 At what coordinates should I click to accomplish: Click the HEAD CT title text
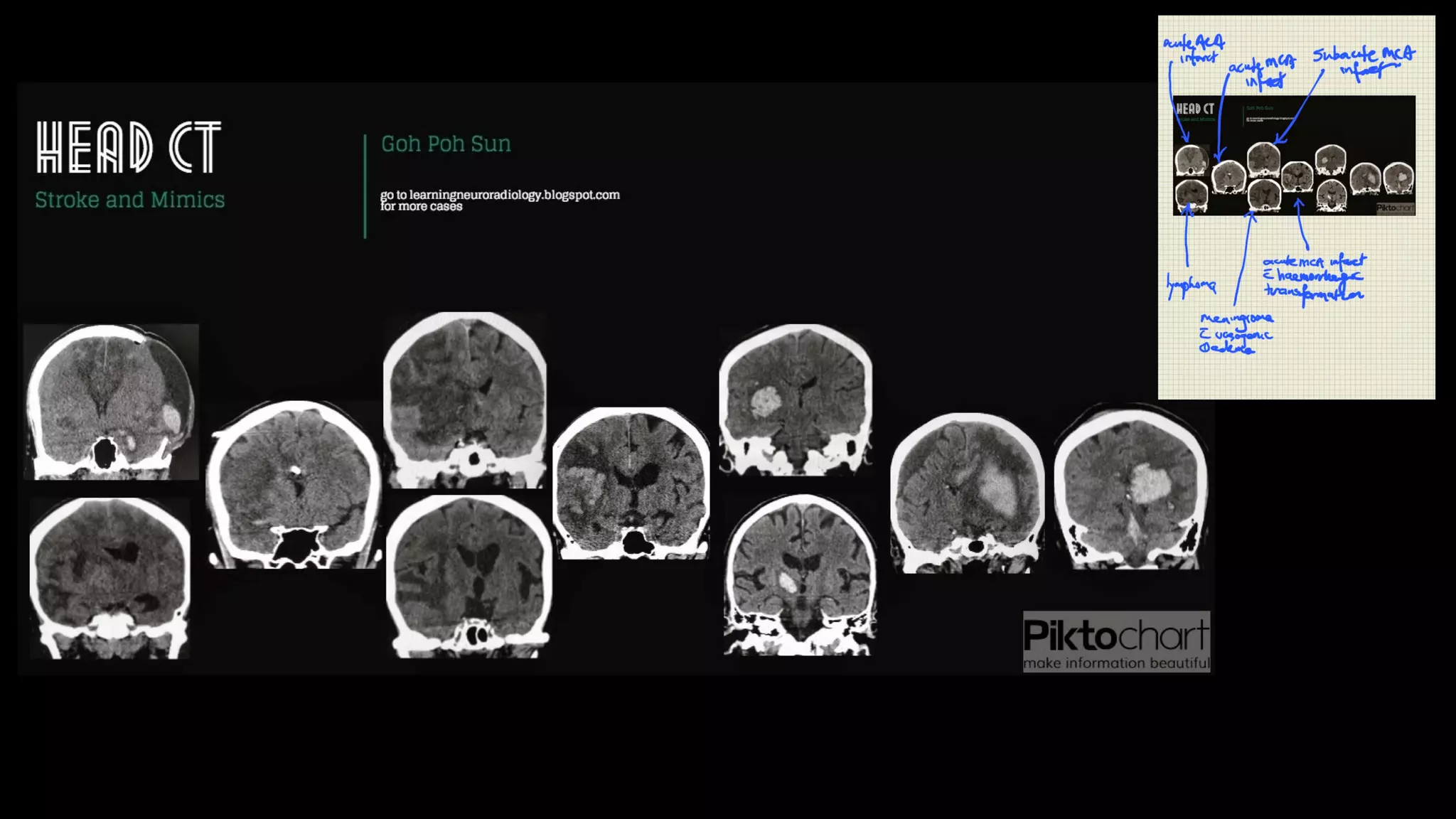[129, 147]
